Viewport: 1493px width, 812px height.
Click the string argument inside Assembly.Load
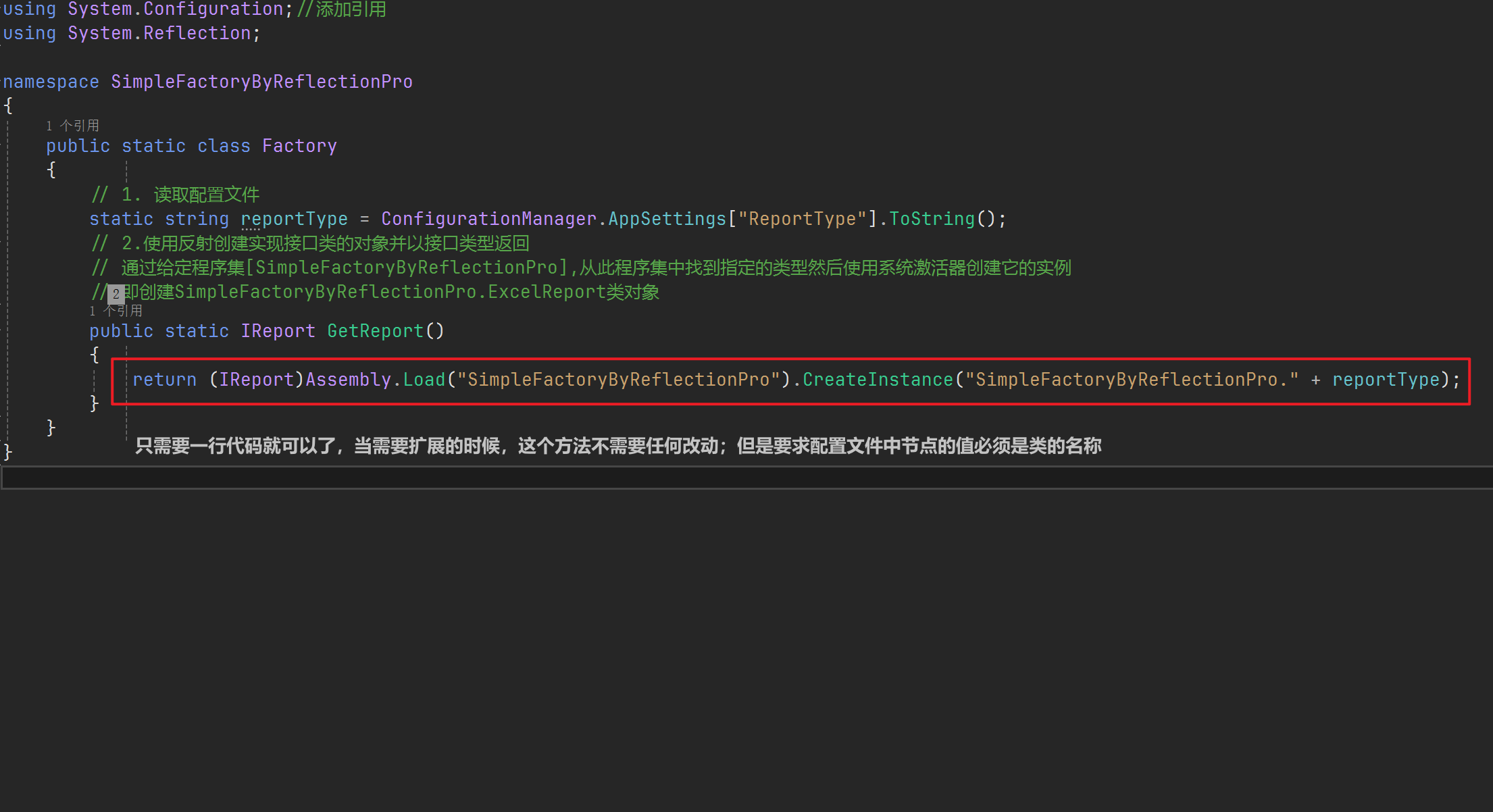(619, 380)
